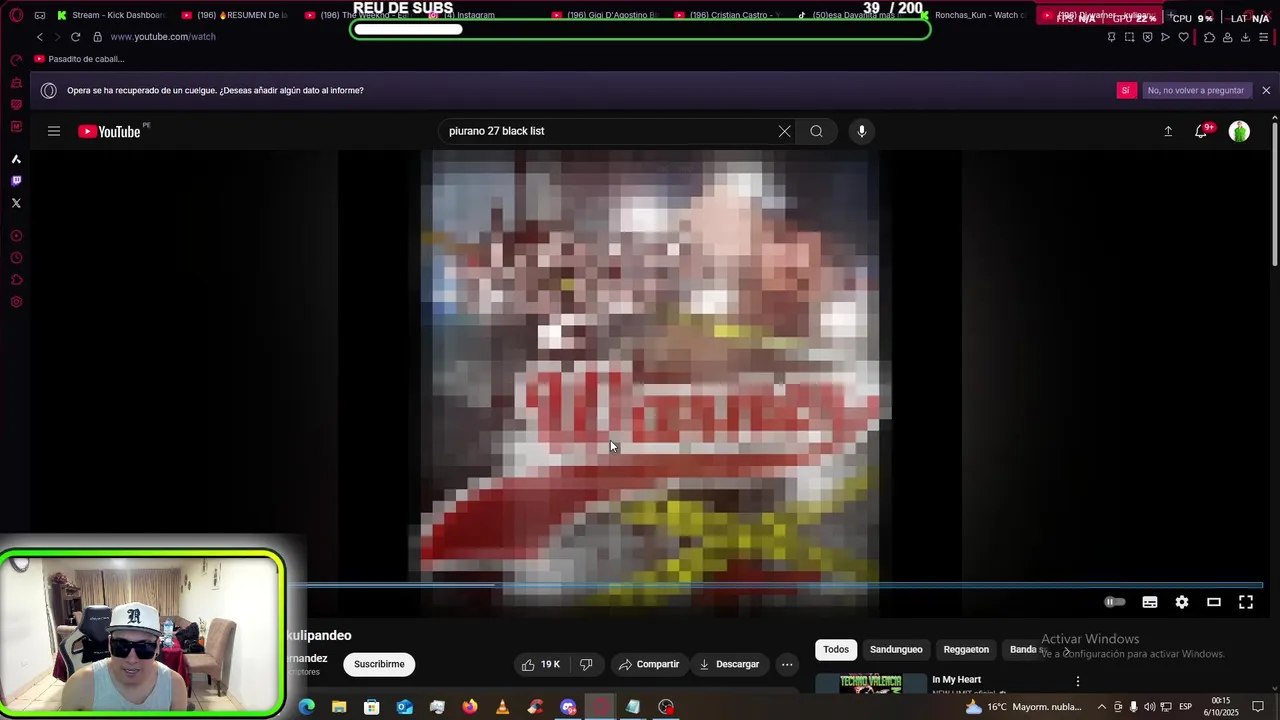Switch to the Ronchas_Kun tab
The height and width of the screenshot is (720, 1280).
[973, 15]
